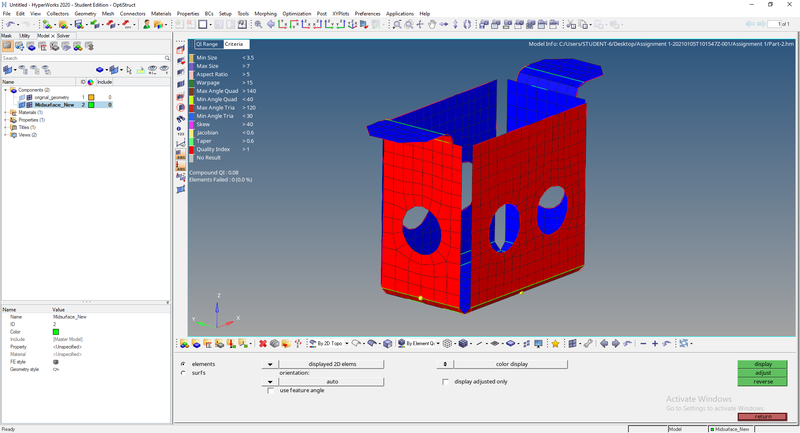Click the red return button
The image size is (800, 433).
pyautogui.click(x=763, y=416)
